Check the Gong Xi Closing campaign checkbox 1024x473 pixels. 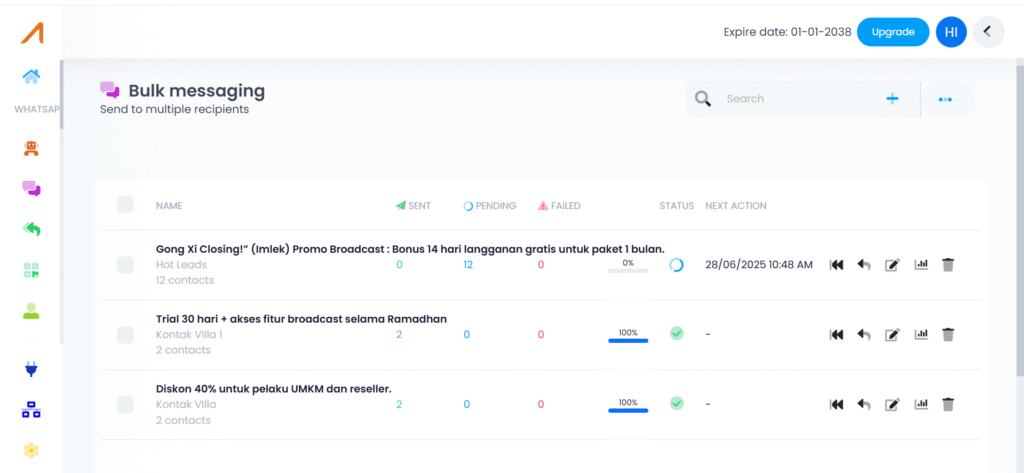[125, 265]
